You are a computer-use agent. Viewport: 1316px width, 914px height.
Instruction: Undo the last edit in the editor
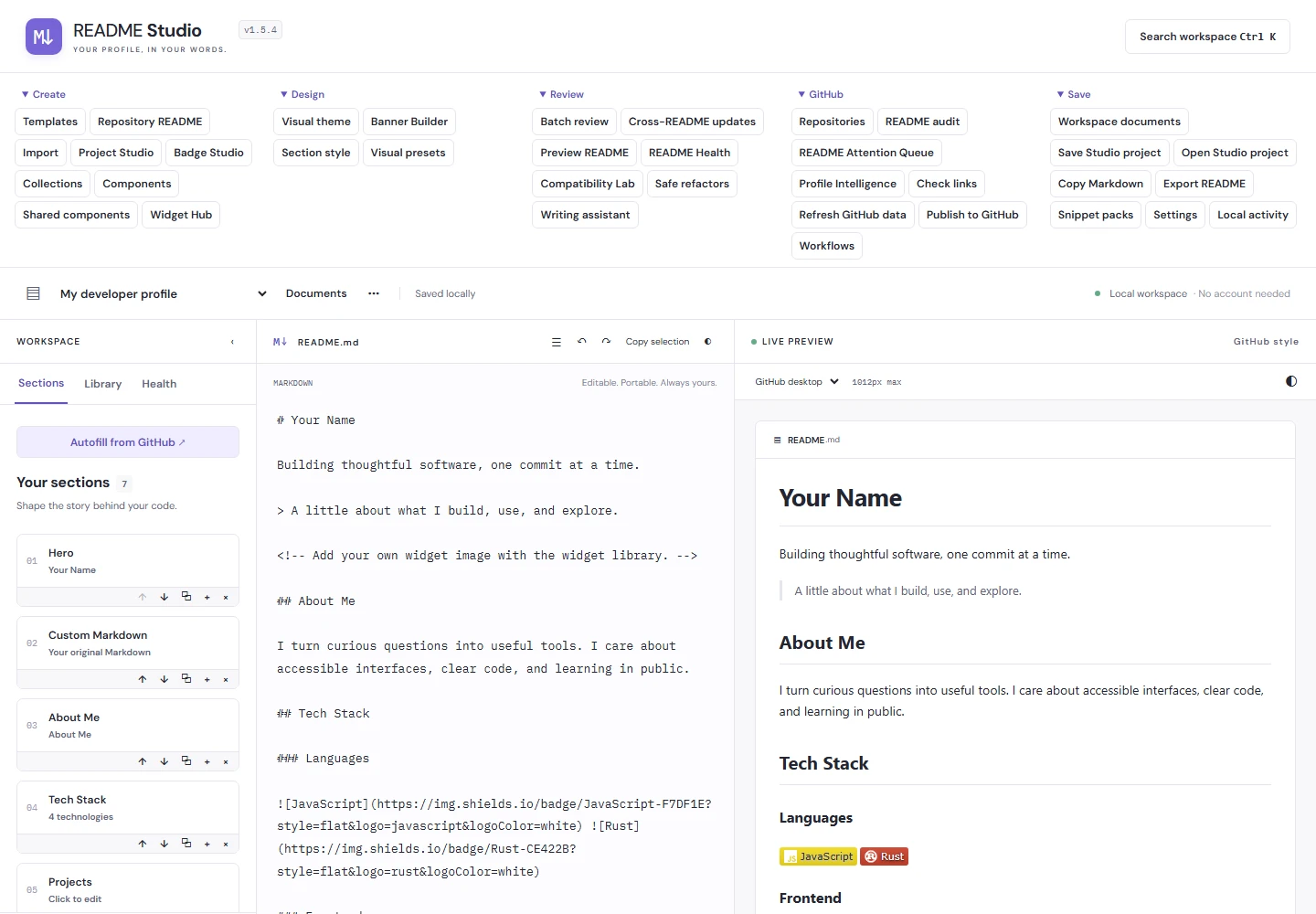pos(582,342)
